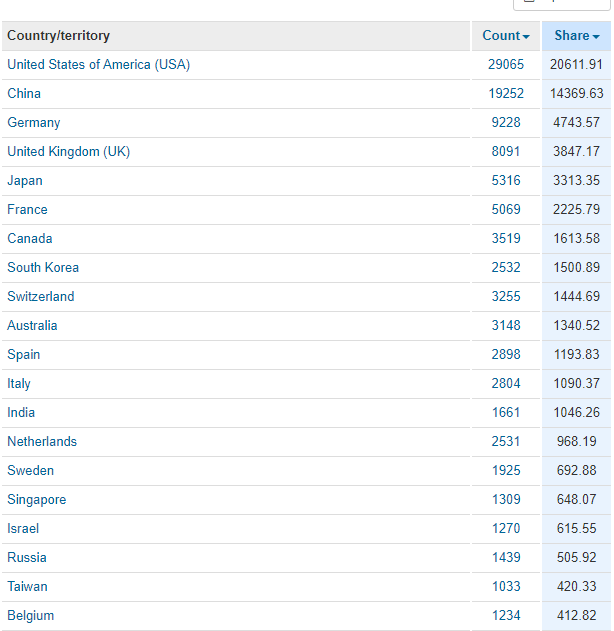Go to Spain's country page

click(x=24, y=355)
